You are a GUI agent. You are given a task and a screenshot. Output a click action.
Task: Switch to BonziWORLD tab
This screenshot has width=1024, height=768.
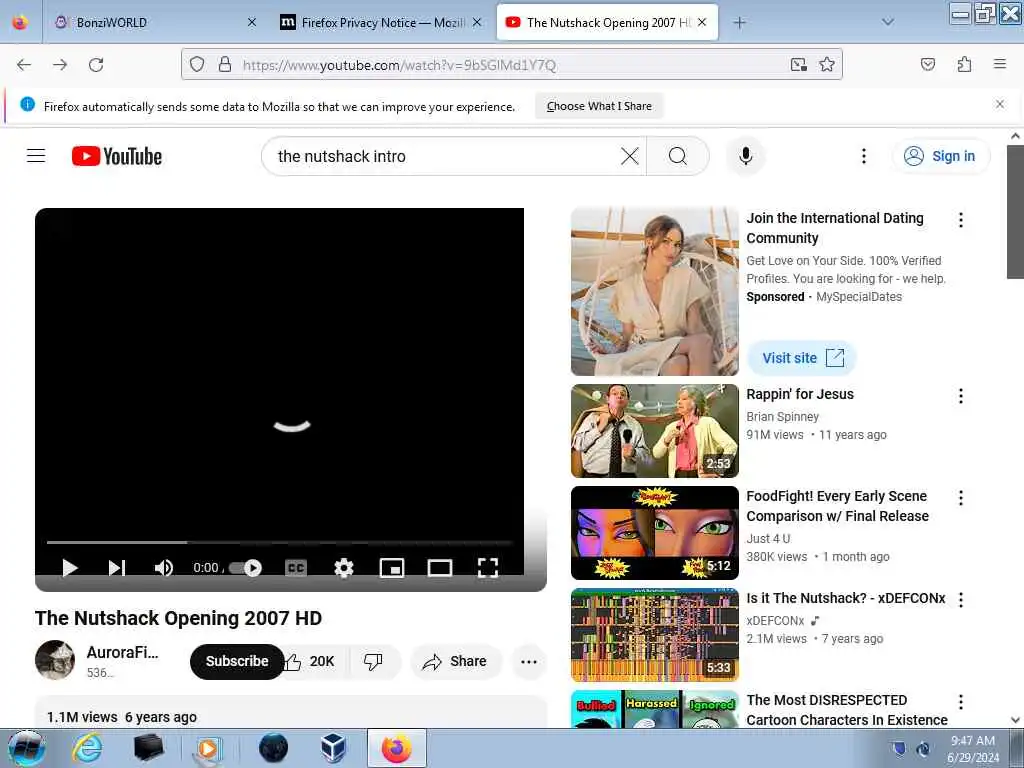point(153,22)
